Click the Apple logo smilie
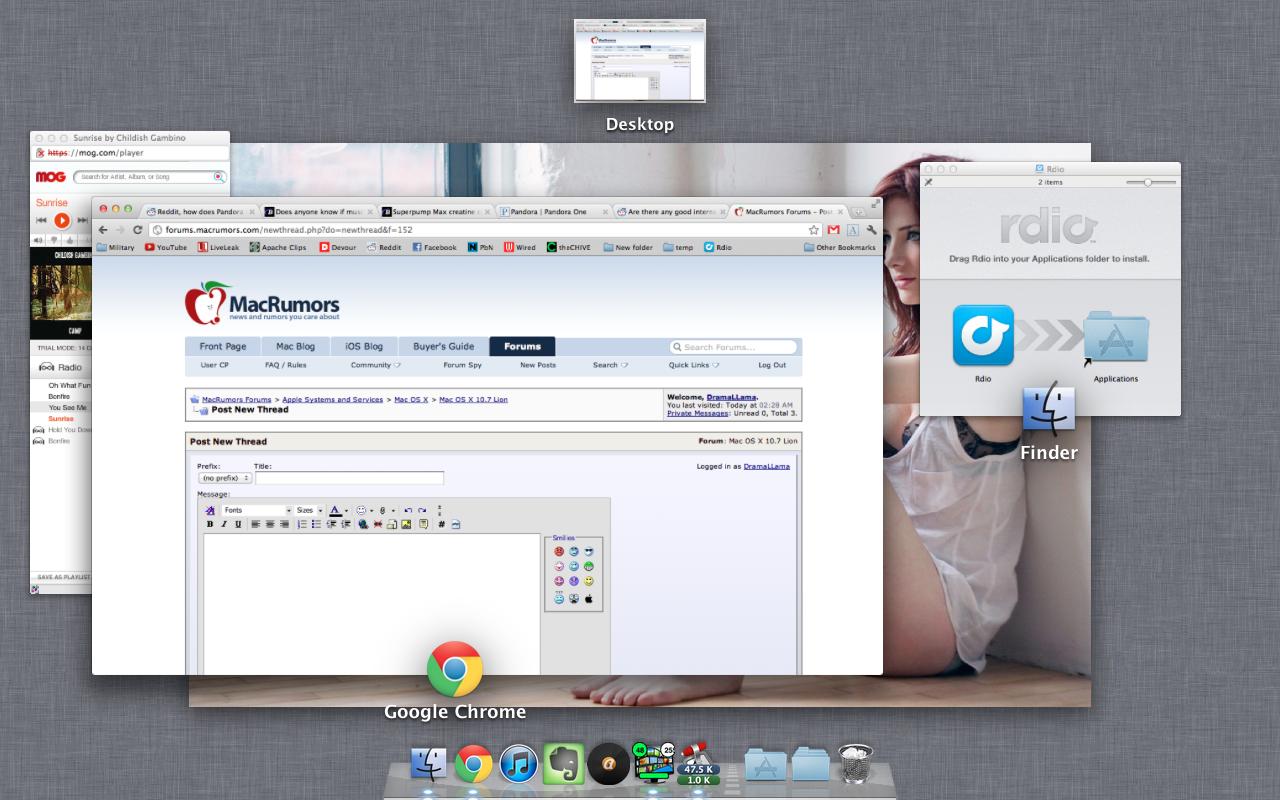 coord(589,599)
